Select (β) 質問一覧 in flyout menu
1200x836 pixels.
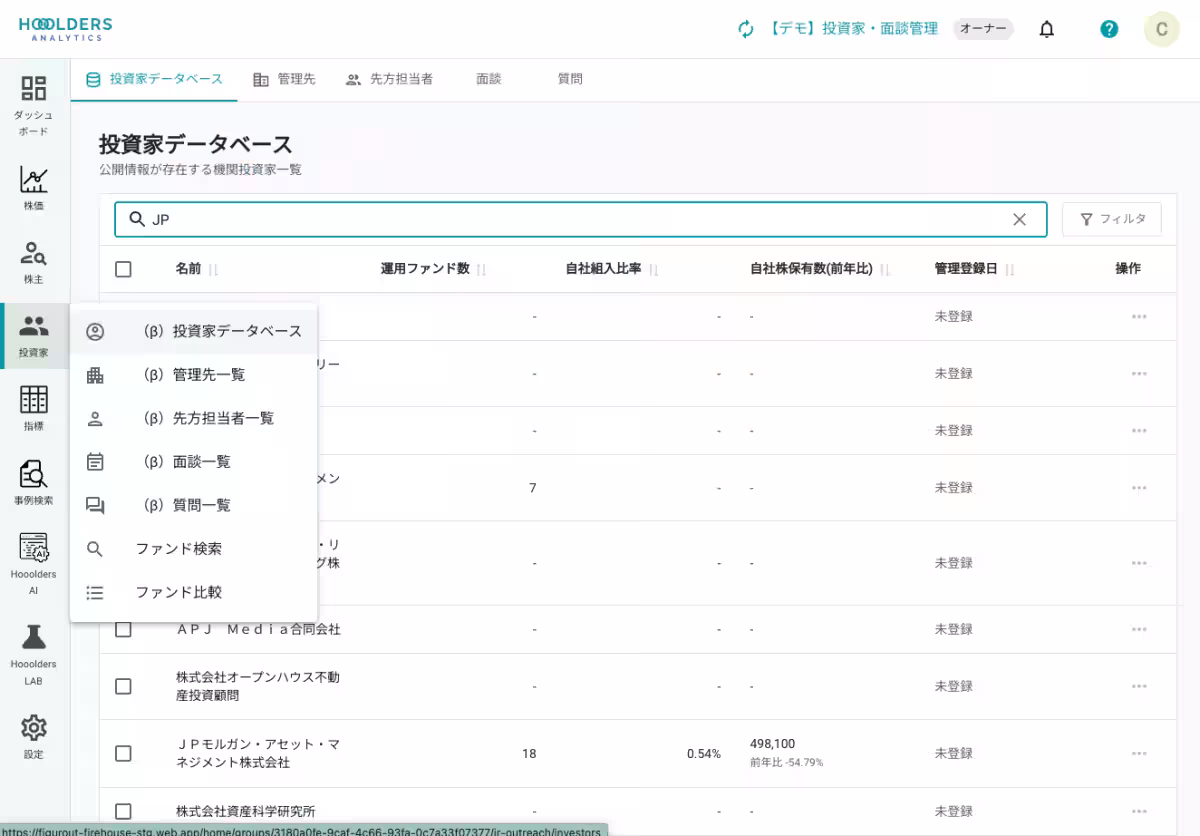194,505
